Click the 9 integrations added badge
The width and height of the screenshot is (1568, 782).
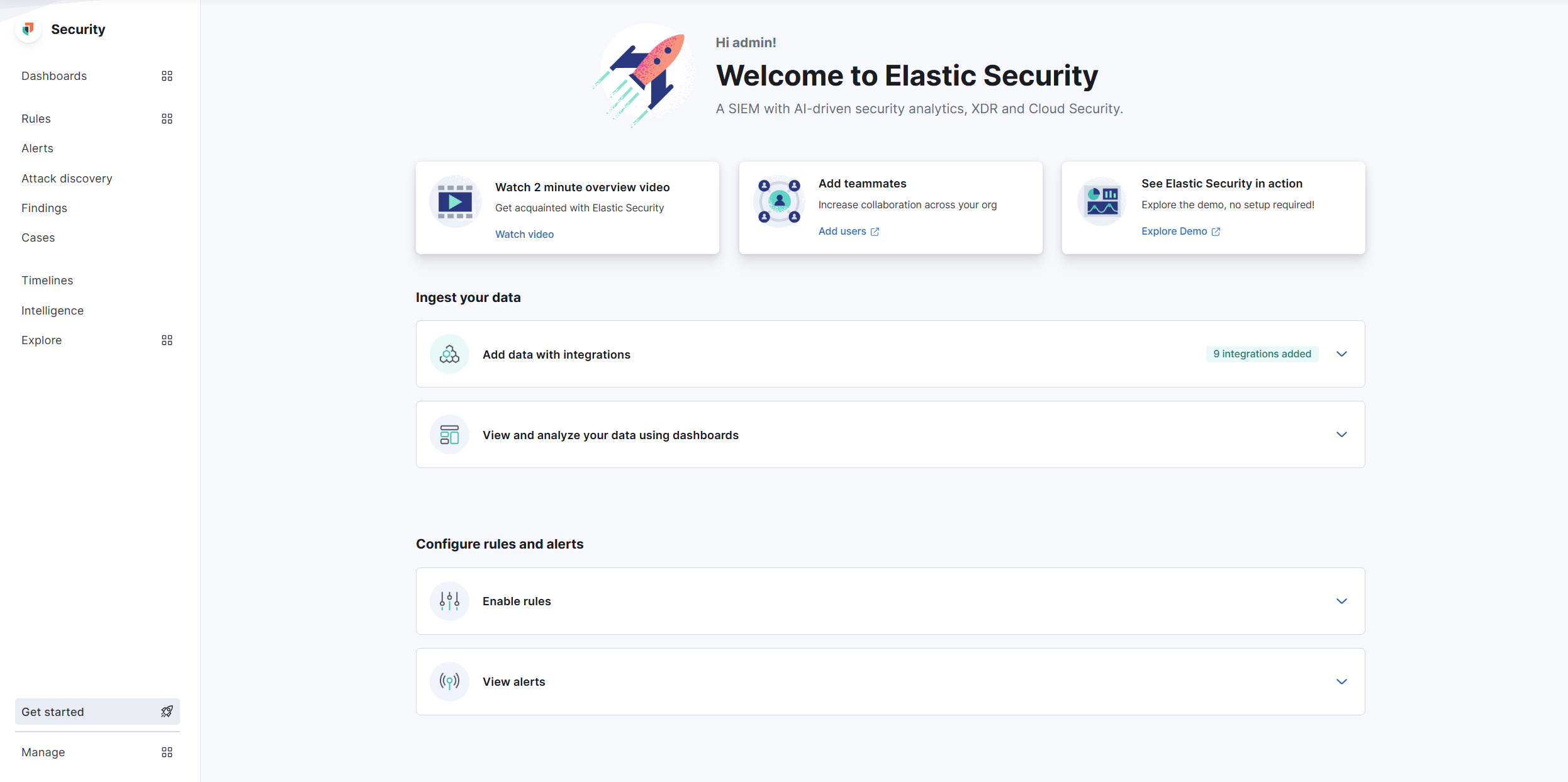pyautogui.click(x=1262, y=354)
